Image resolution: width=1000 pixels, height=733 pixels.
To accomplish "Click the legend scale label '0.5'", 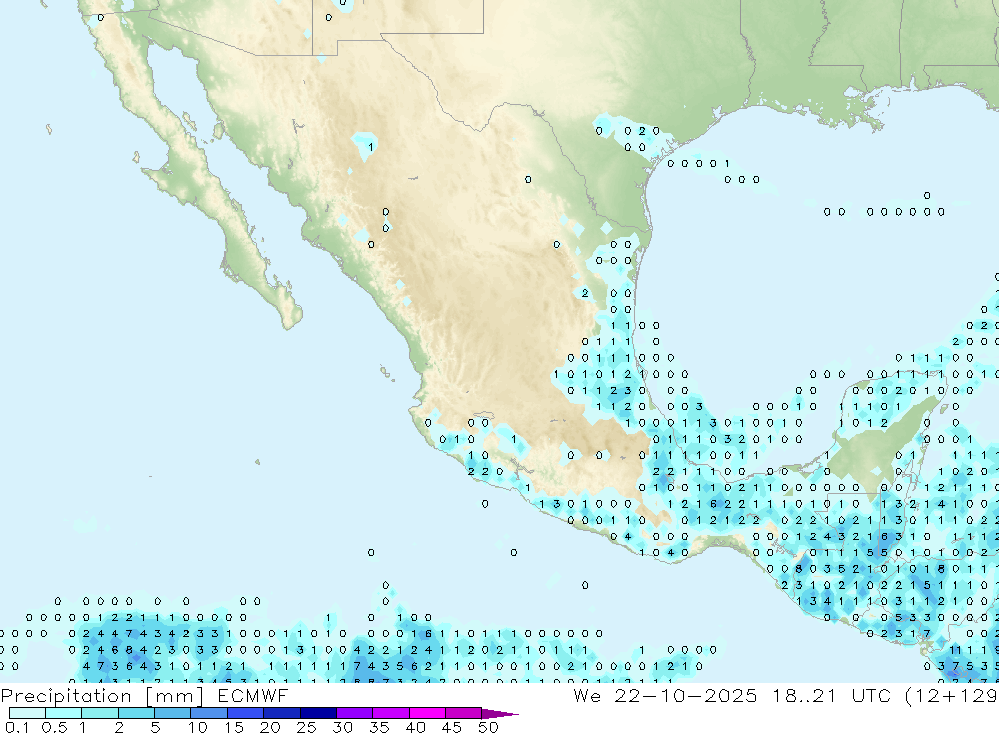I will pyautogui.click(x=54, y=727).
